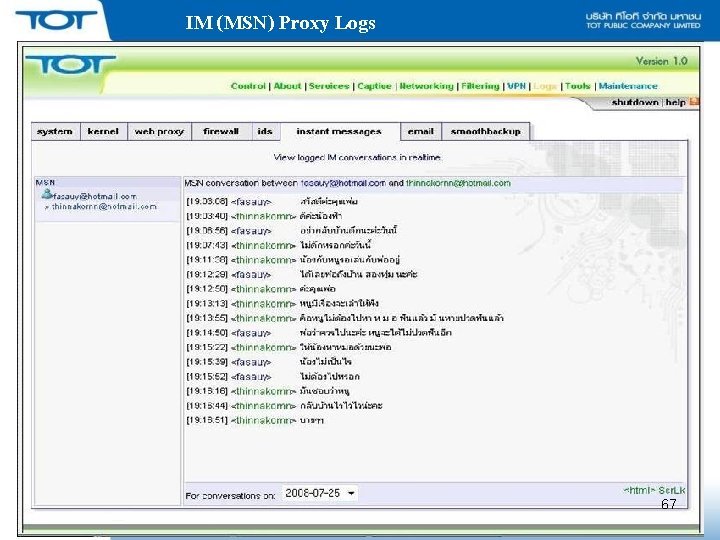Click the 'For conversations on:' label
720x540 pixels.
click(x=230, y=496)
